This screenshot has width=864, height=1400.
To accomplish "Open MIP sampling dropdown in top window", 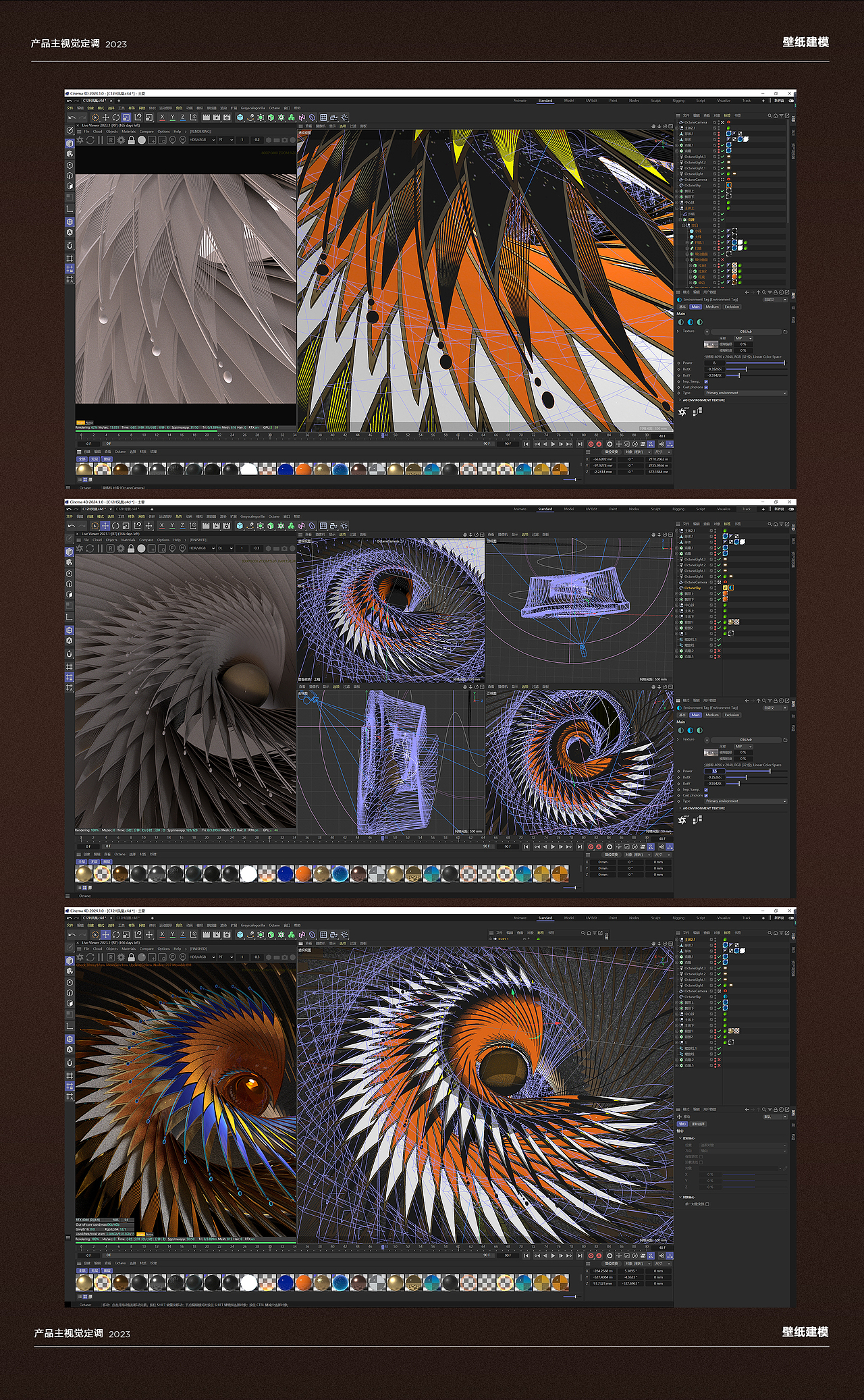I will [x=743, y=338].
